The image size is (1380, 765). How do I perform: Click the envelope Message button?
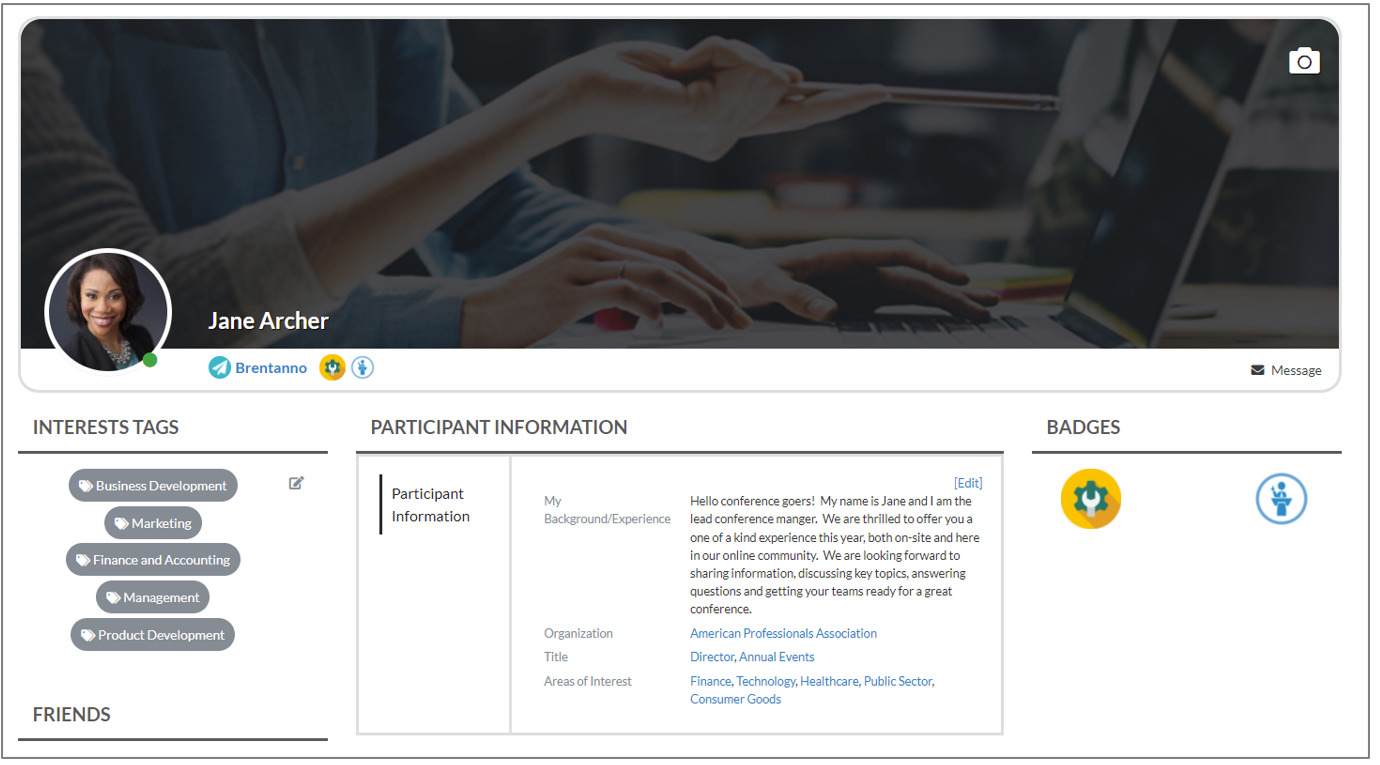[1286, 370]
